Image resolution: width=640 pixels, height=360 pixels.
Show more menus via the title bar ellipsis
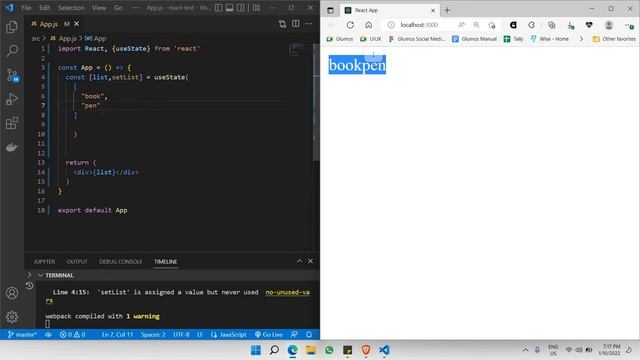(x=136, y=8)
